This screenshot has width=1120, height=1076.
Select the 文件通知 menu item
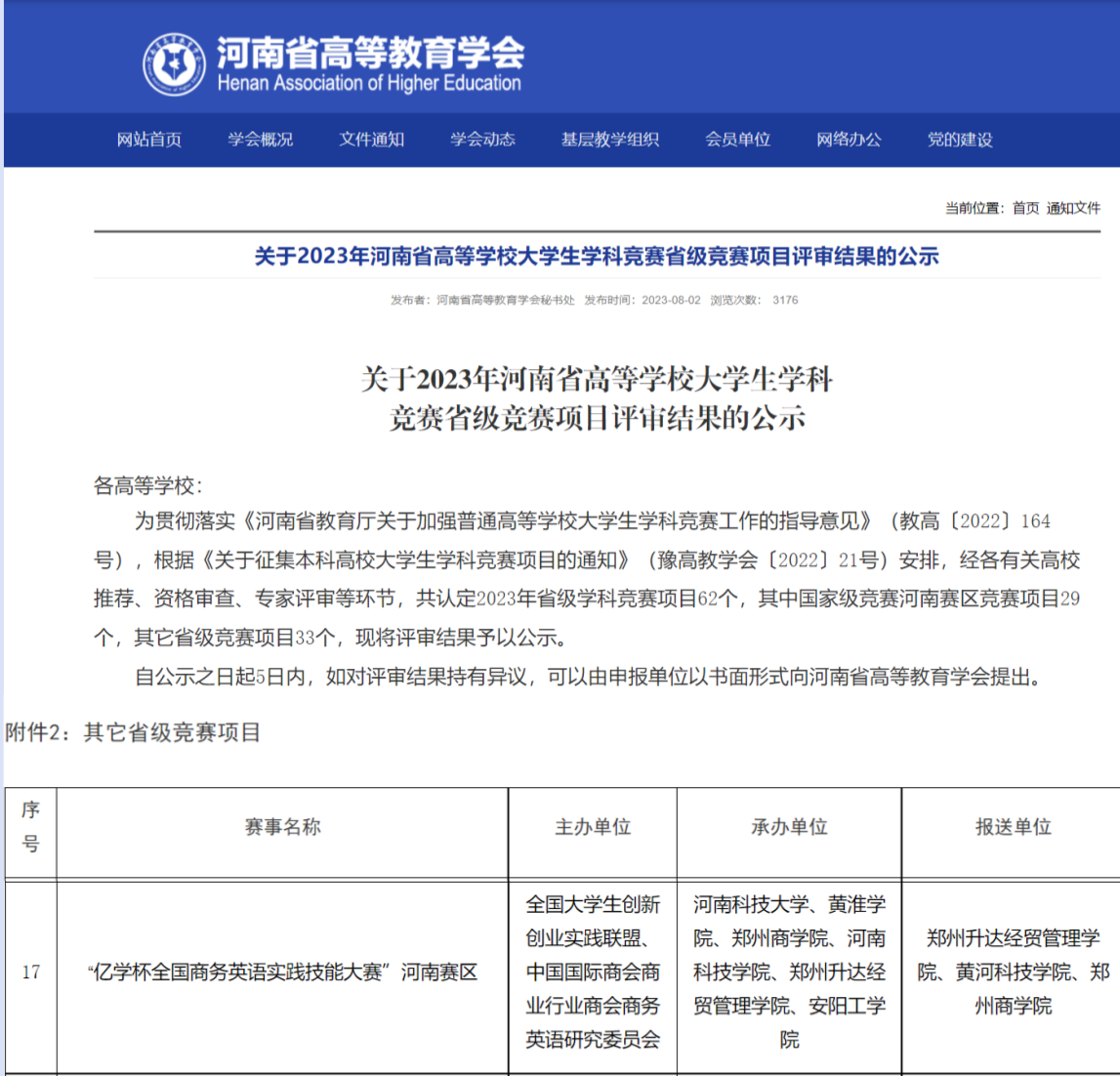click(372, 140)
